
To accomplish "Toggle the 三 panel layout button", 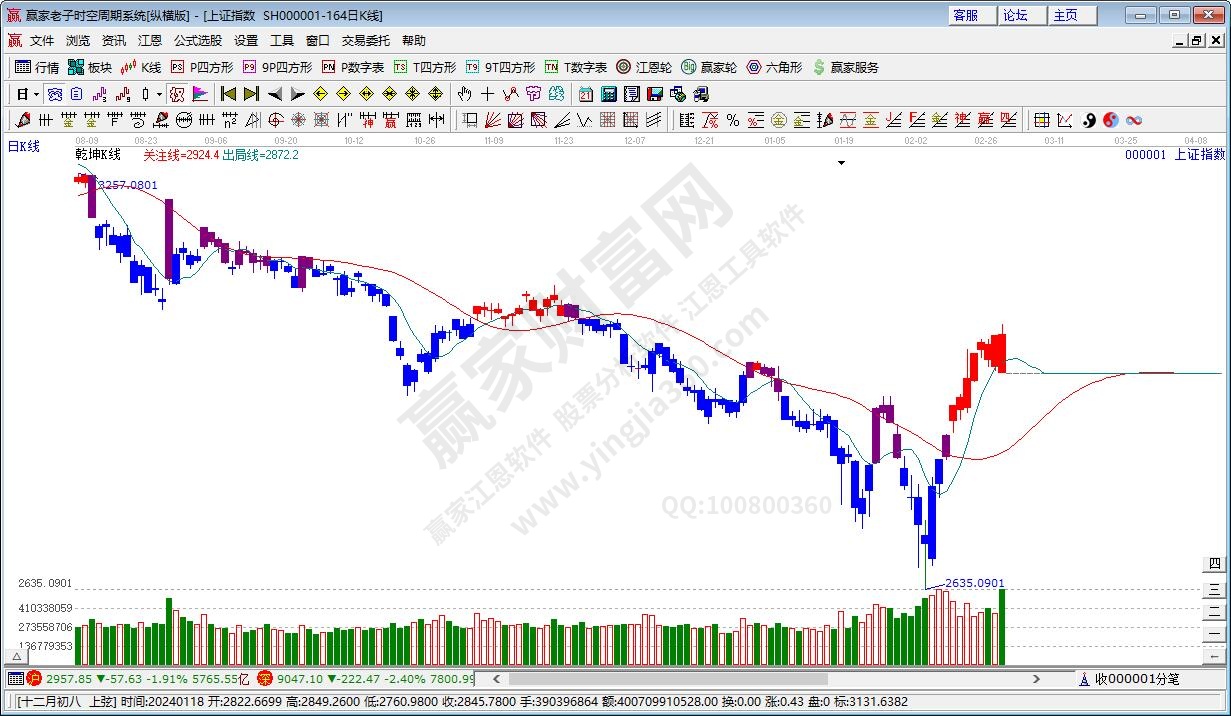I will (x=1214, y=589).
